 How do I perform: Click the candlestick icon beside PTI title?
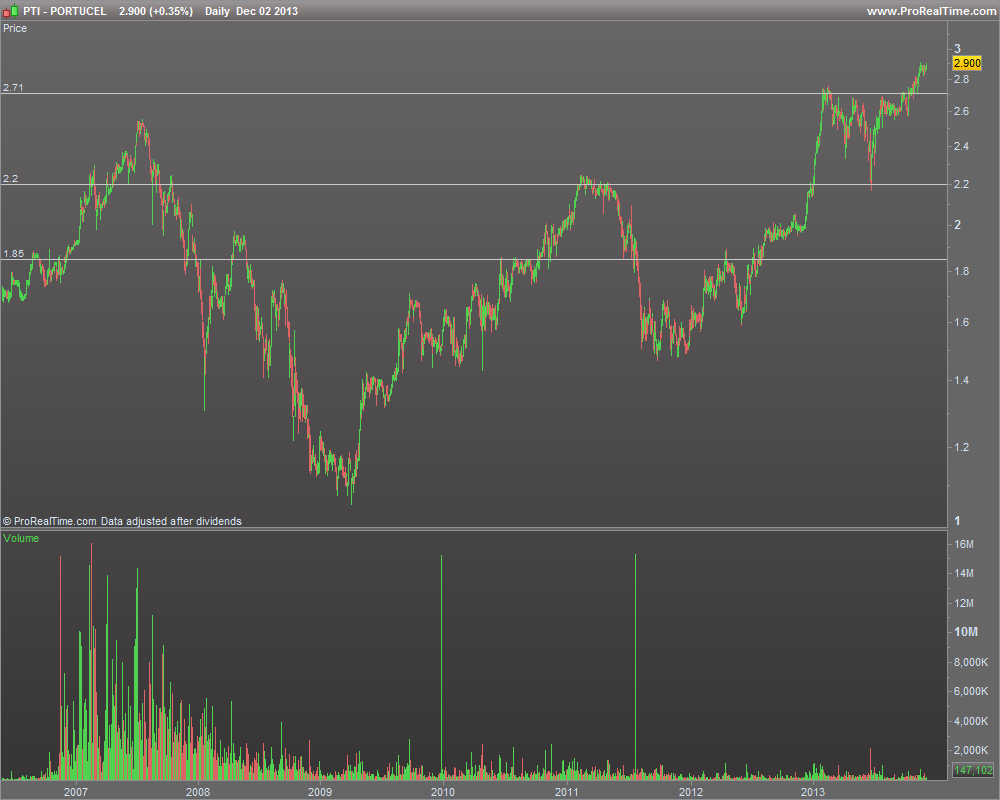pyautogui.click(x=11, y=11)
